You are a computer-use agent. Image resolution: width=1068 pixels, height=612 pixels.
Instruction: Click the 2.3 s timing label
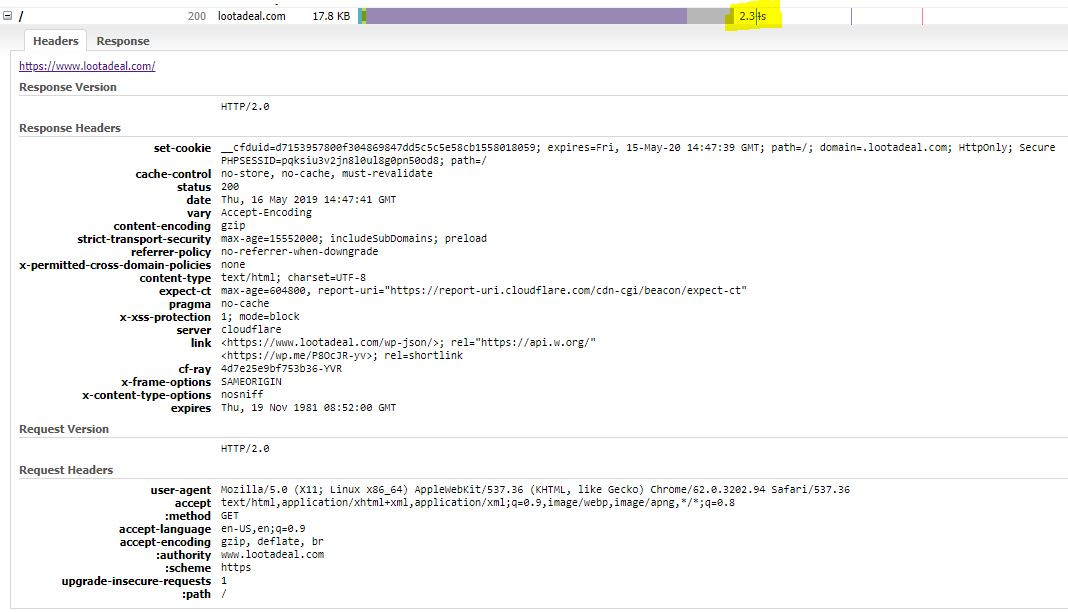tap(752, 16)
